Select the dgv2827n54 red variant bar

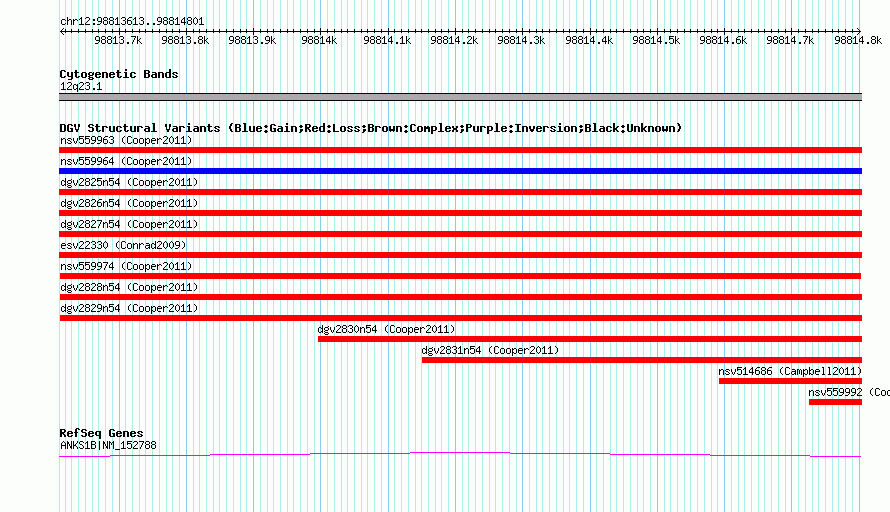[460, 234]
